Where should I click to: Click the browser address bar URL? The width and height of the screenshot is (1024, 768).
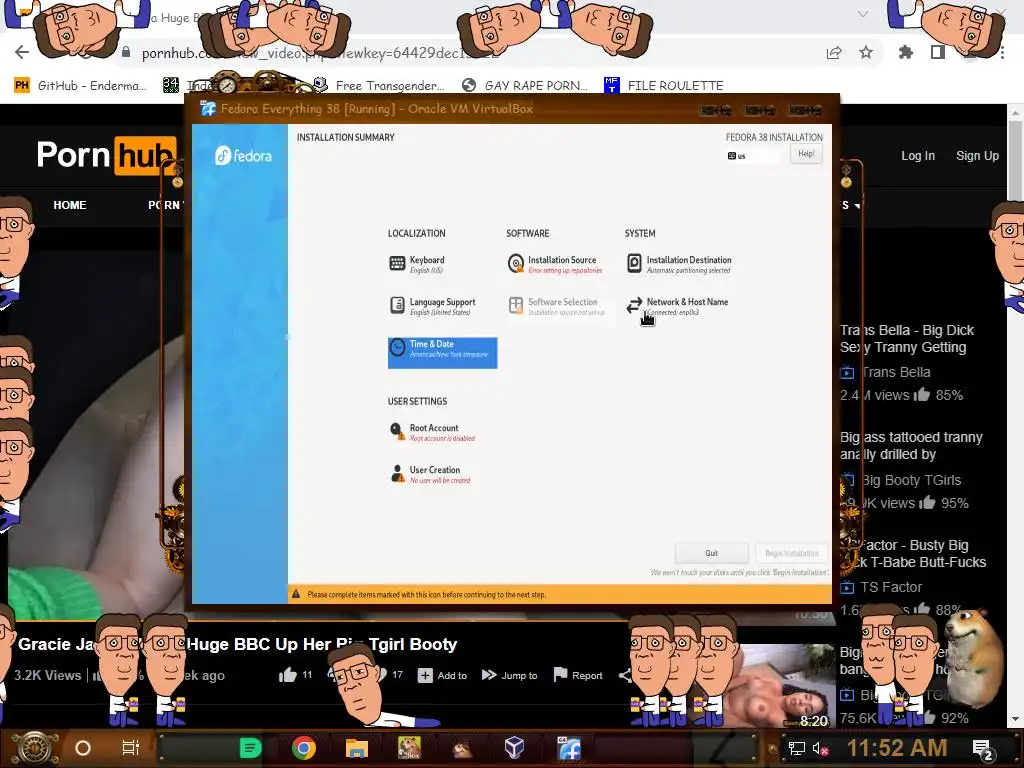tap(320, 53)
